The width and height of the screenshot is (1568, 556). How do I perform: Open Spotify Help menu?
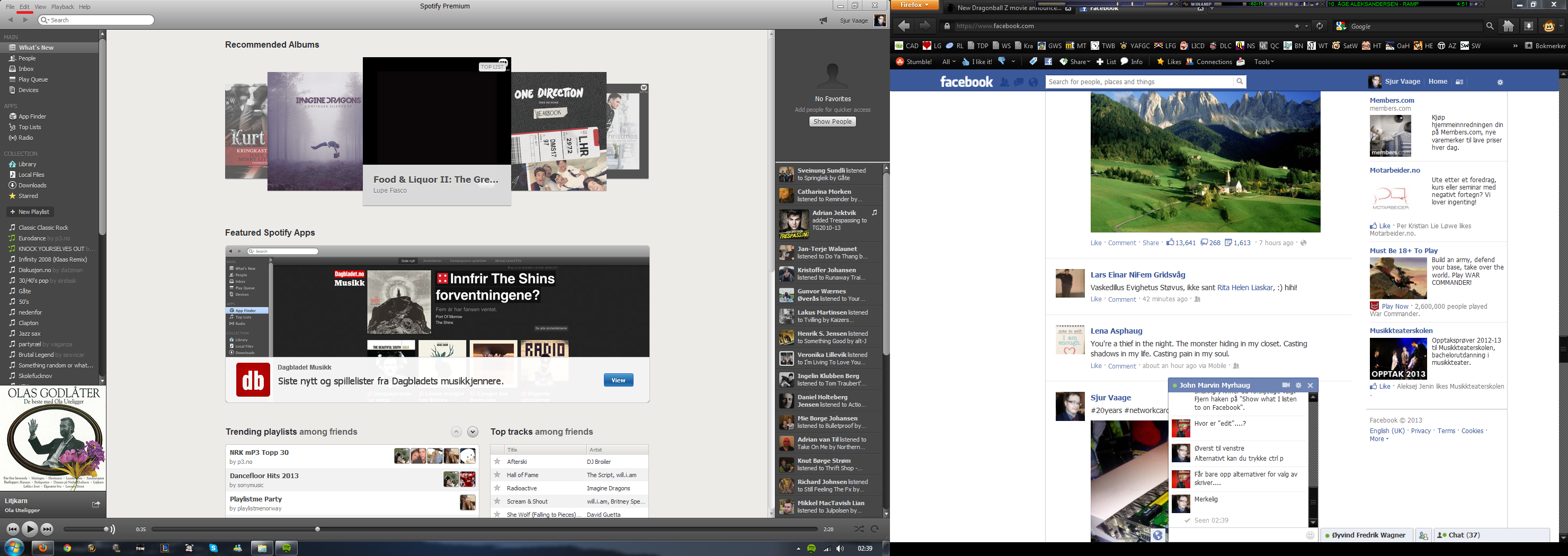(x=85, y=7)
